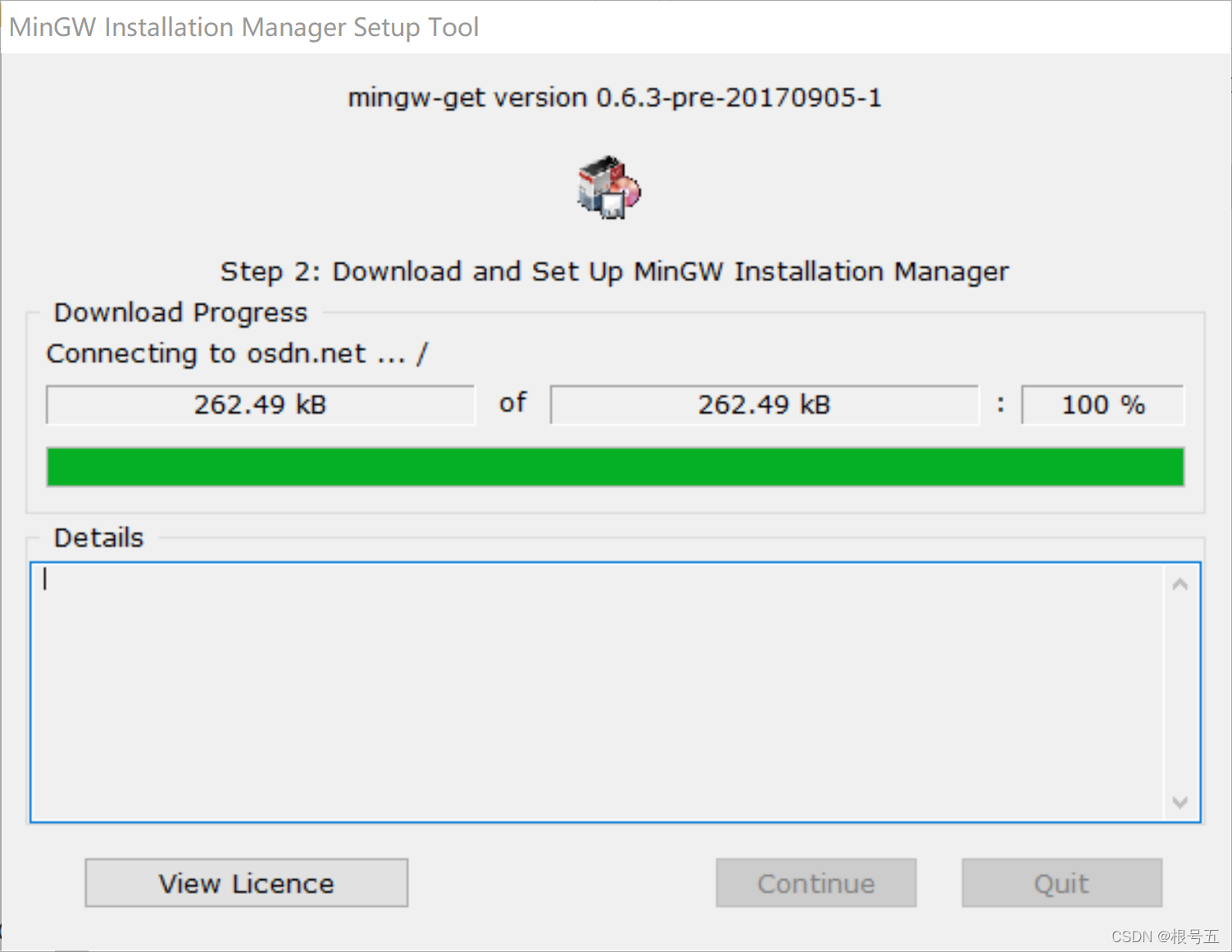The width and height of the screenshot is (1232, 952).
Task: Click the Details scrollbar track
Action: tap(1180, 693)
